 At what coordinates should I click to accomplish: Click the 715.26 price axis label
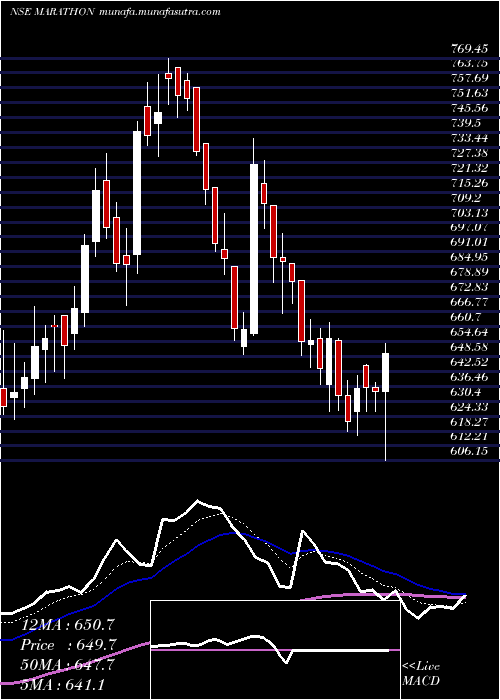(469, 183)
